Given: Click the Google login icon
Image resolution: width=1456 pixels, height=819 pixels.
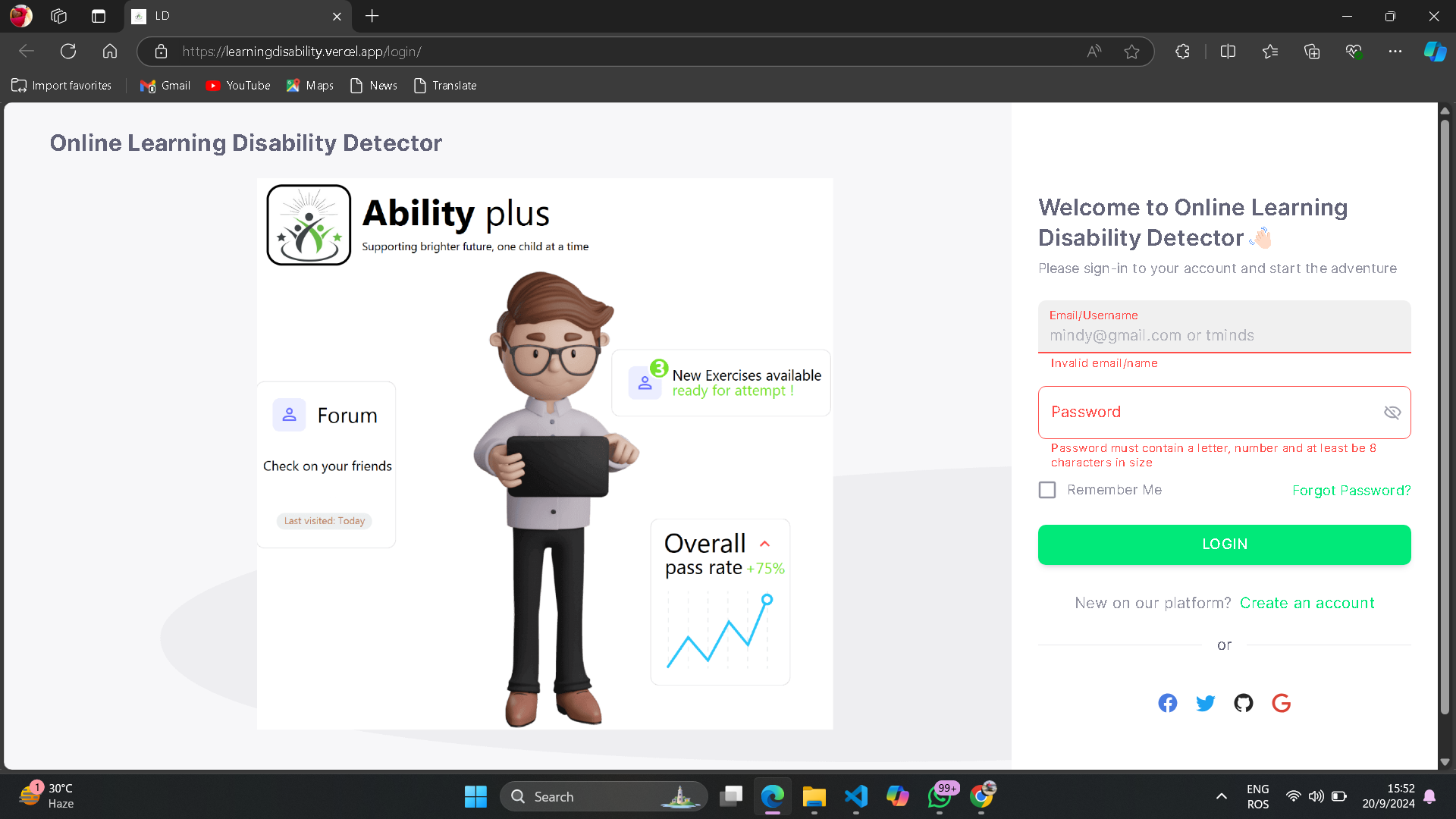Looking at the screenshot, I should click(x=1282, y=702).
